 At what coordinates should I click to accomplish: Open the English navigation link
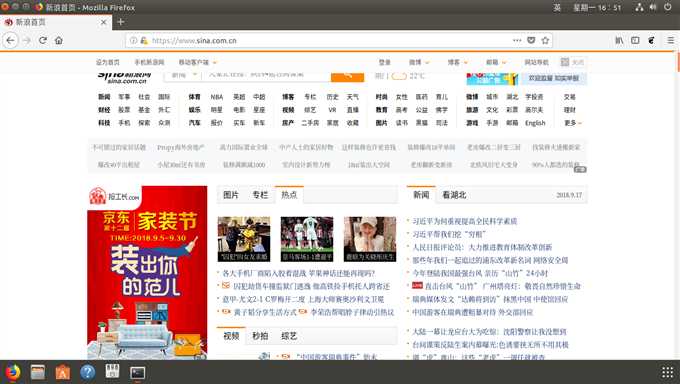click(535, 123)
